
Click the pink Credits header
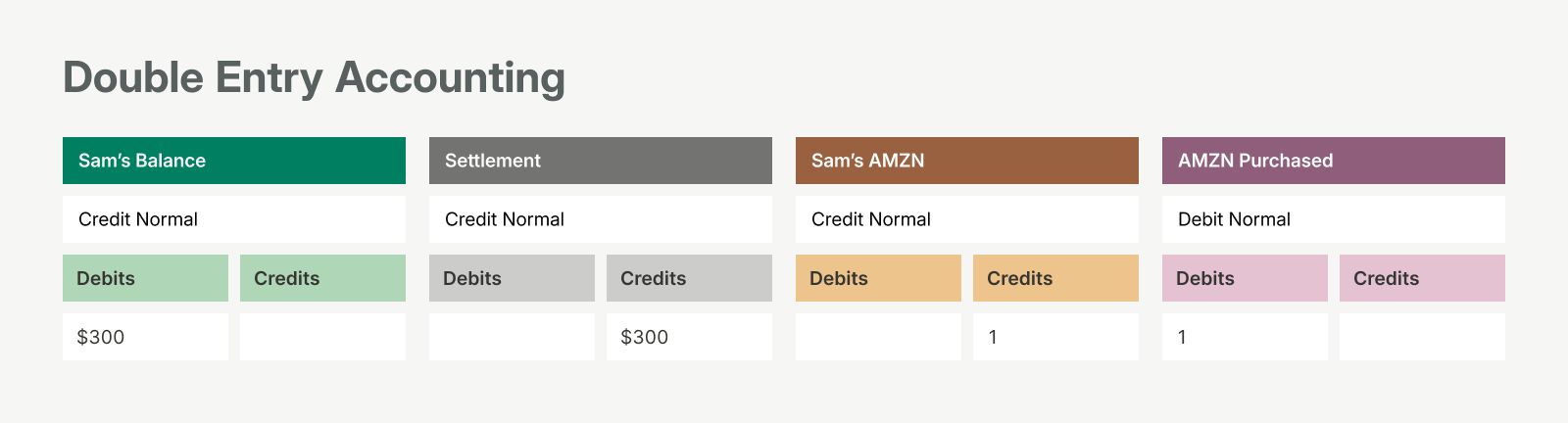tap(1422, 278)
